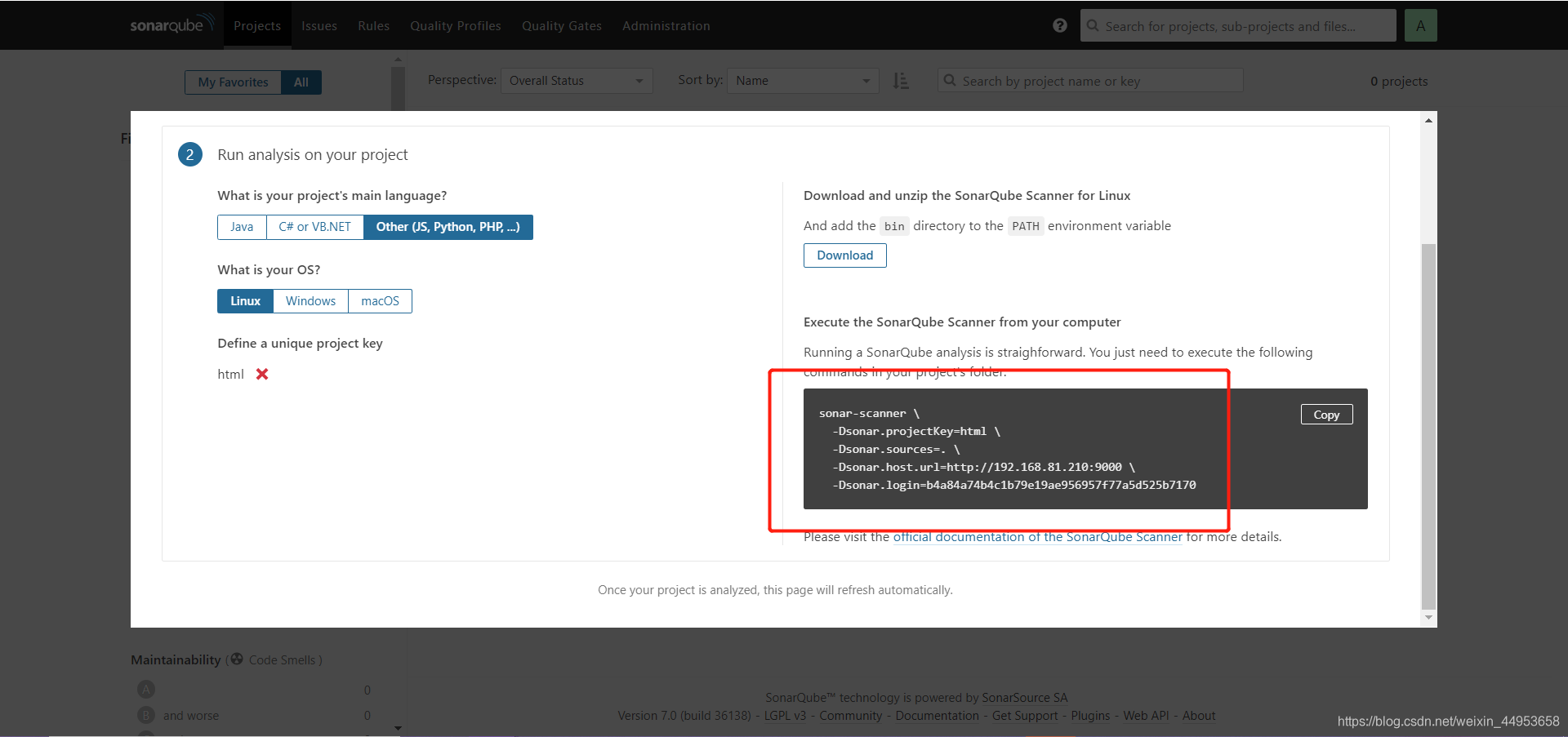Click the sonar-scanner command code block
Viewport: 1568px width, 737px height.
1085,449
